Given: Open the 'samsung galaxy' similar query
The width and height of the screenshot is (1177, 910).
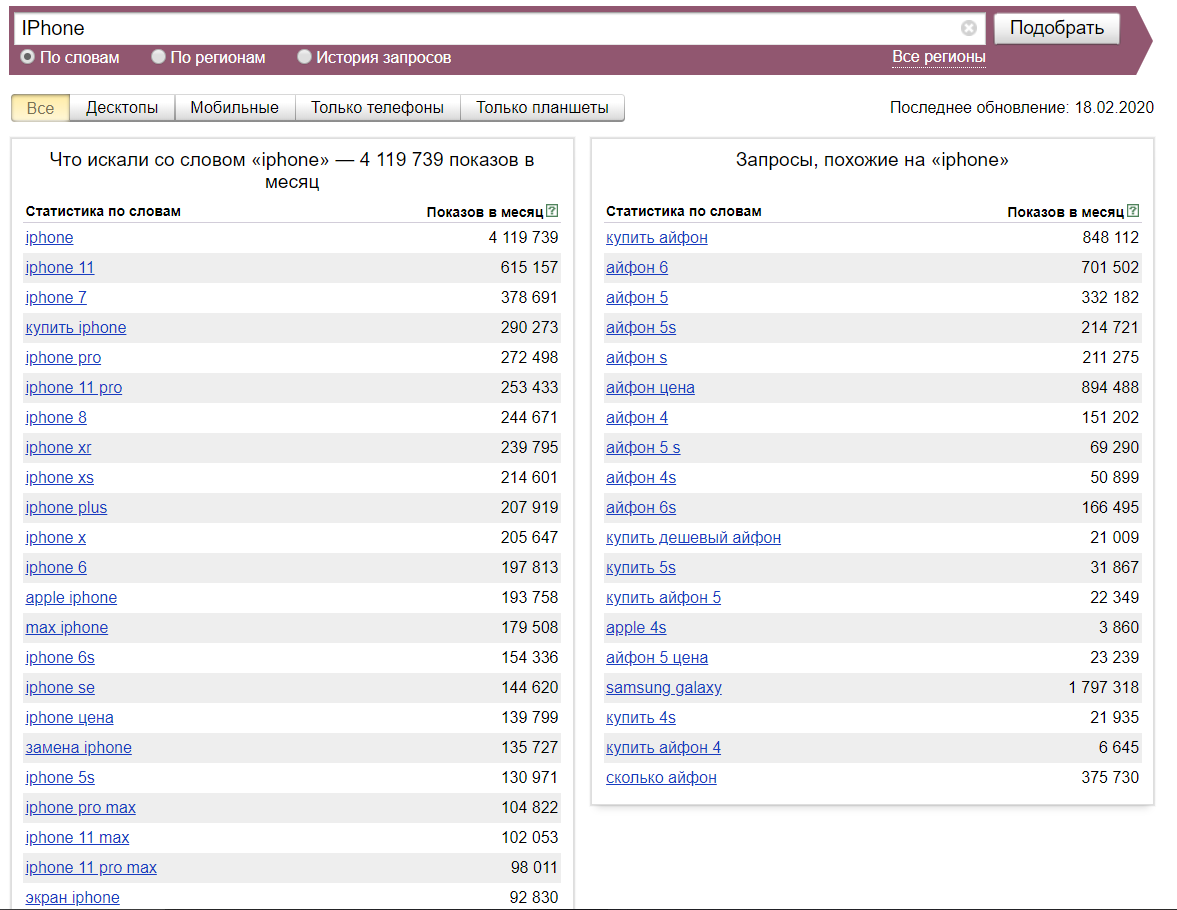Looking at the screenshot, I should (664, 688).
